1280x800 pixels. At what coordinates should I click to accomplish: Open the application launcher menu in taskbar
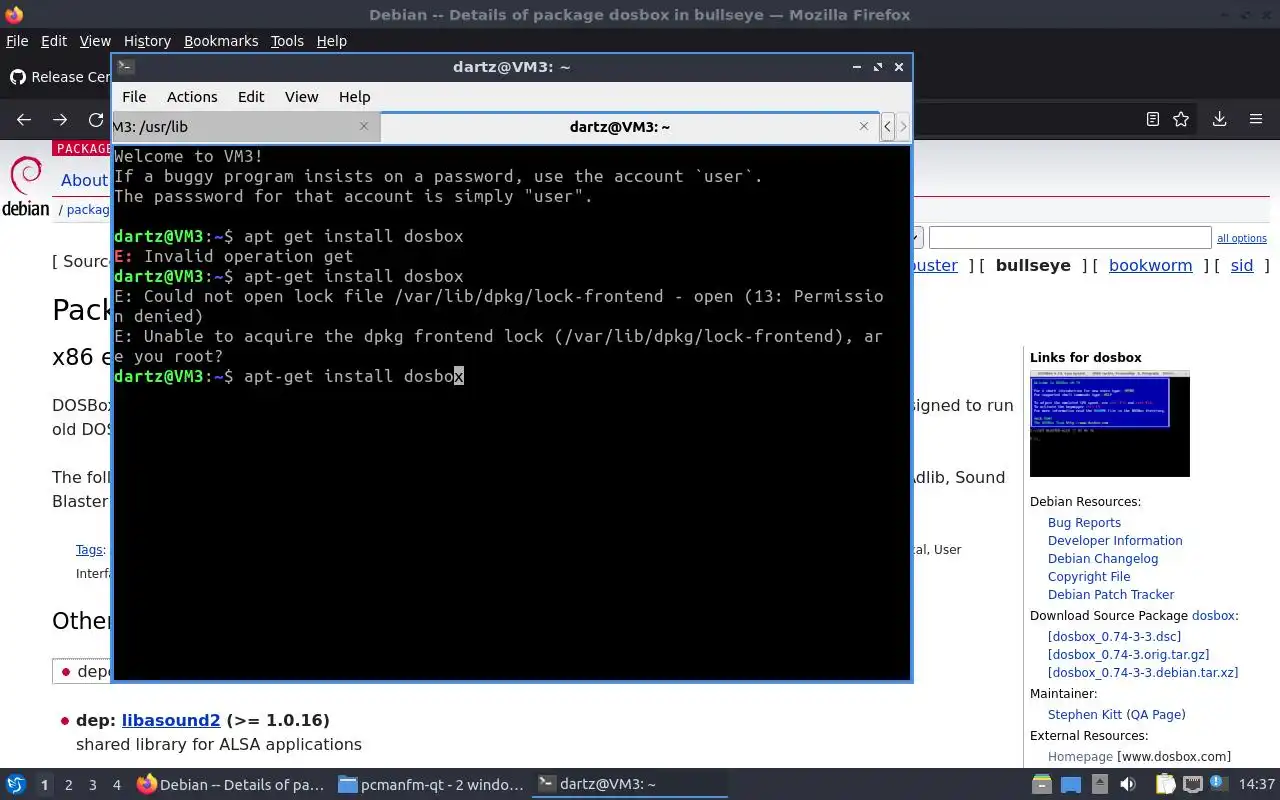click(16, 785)
